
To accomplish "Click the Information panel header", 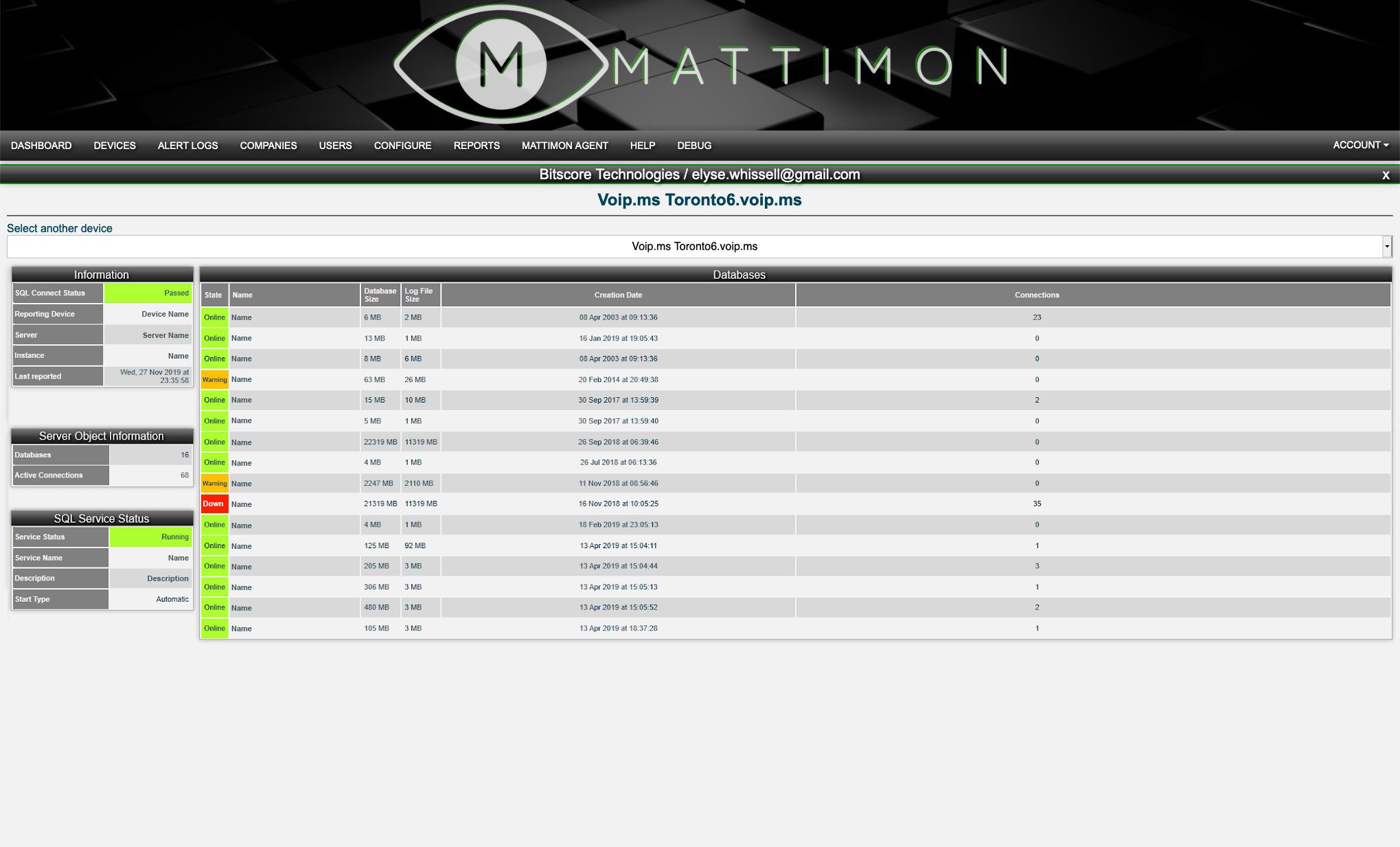I will tap(102, 274).
